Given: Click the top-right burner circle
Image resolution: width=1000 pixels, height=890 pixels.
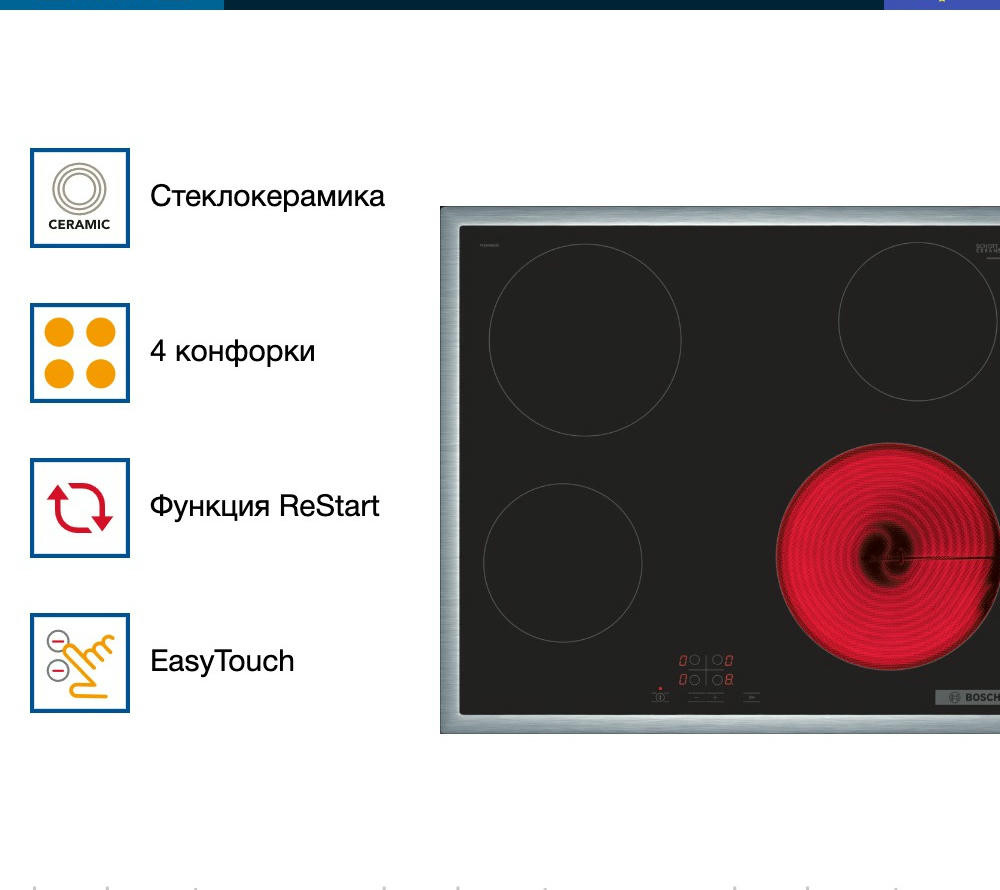Looking at the screenshot, I should tap(918, 320).
